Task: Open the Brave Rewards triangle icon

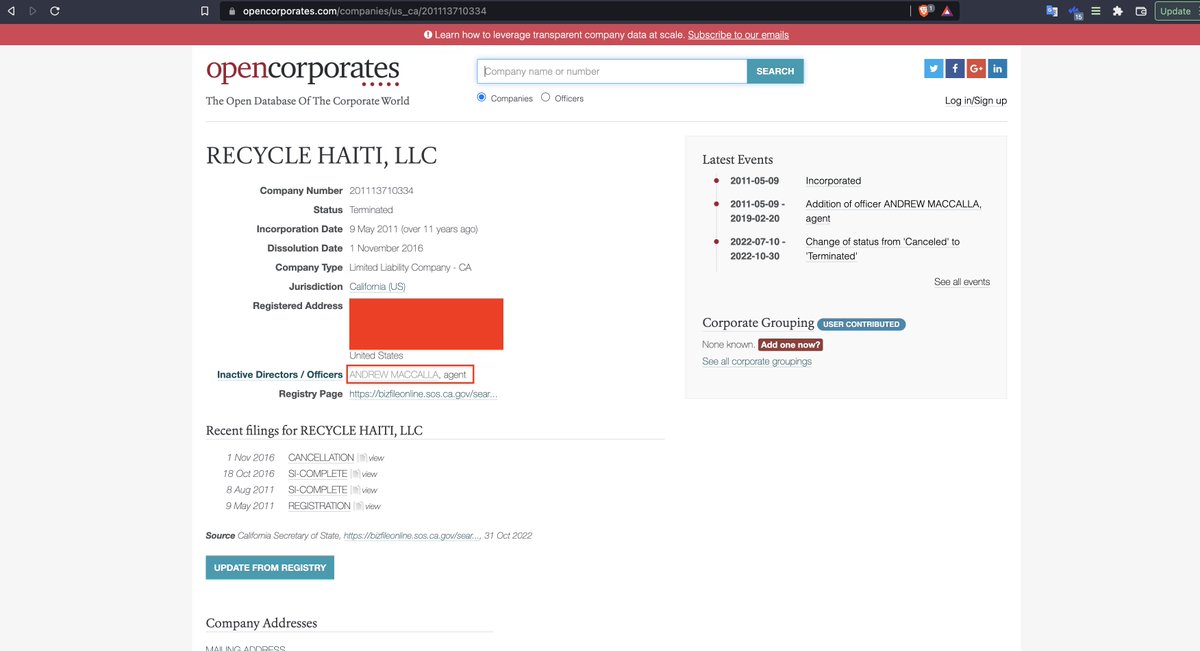Action: pyautogui.click(x=946, y=11)
